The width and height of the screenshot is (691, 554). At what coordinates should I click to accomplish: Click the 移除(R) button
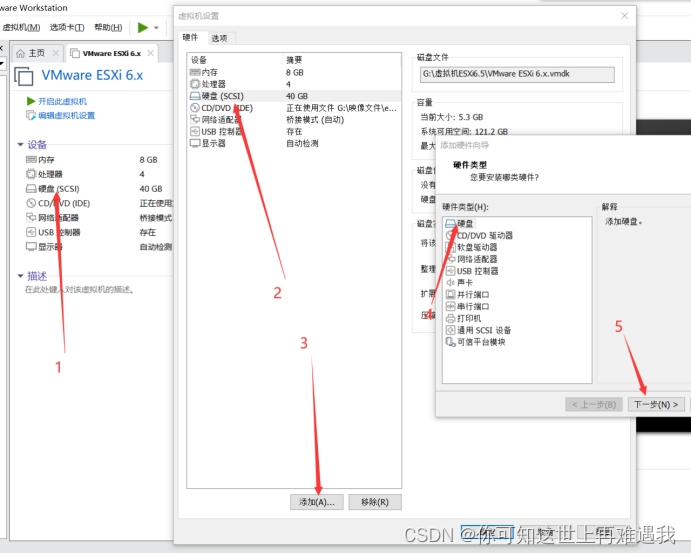[375, 502]
